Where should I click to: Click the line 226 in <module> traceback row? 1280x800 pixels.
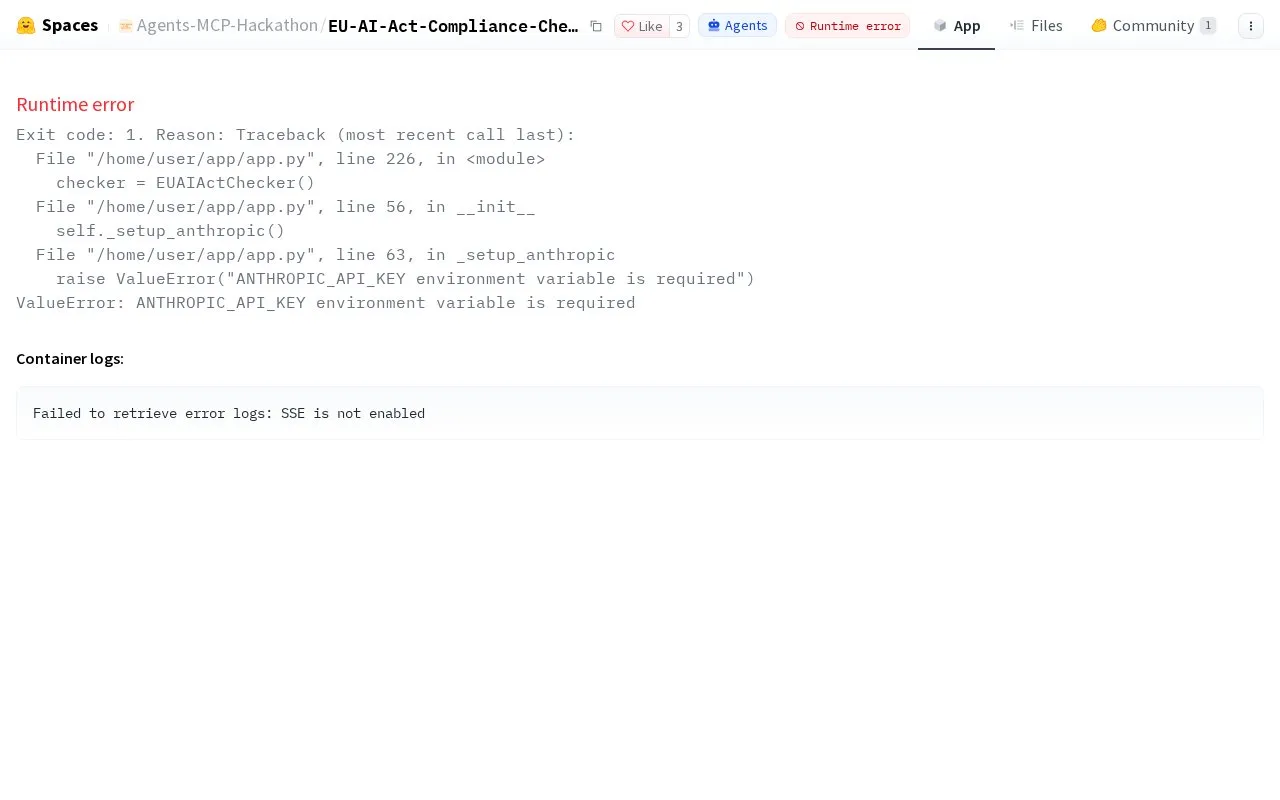[290, 159]
